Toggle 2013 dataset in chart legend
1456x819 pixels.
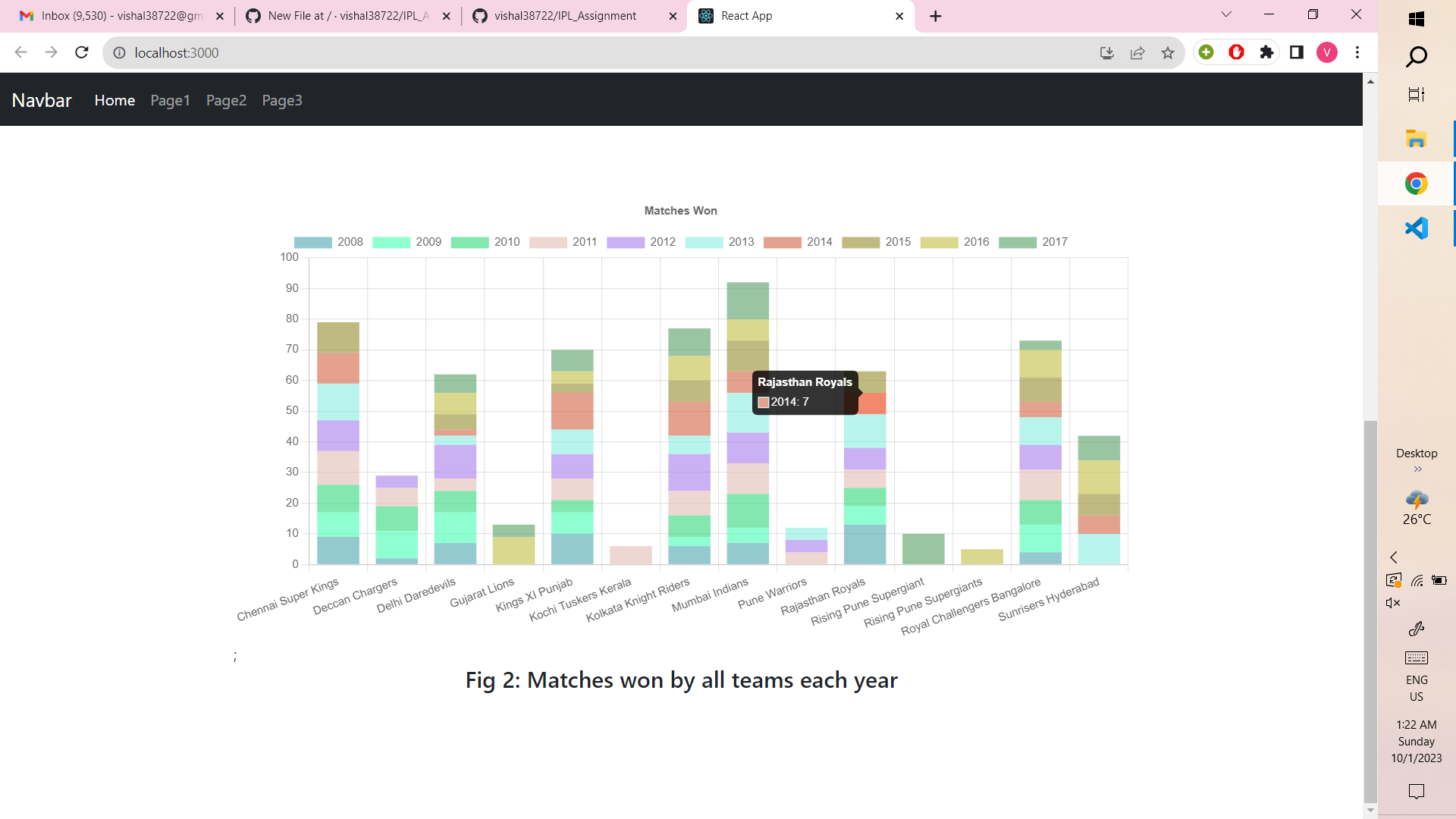click(x=720, y=242)
